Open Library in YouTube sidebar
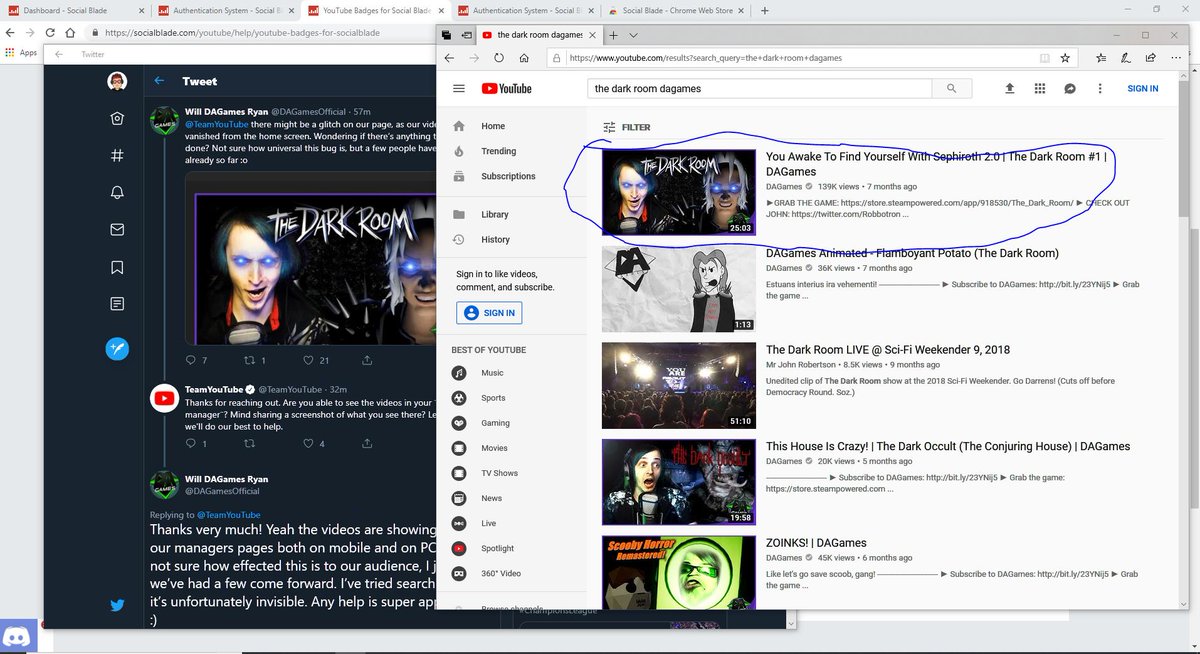Image resolution: width=1200 pixels, height=654 pixels. pos(494,214)
